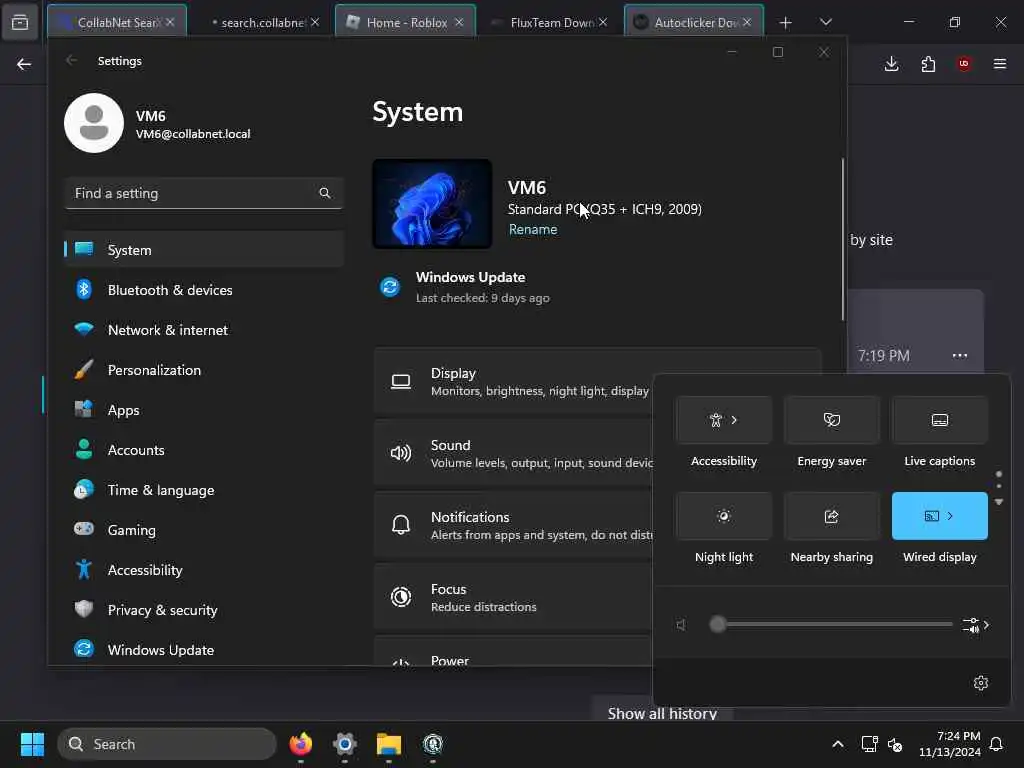Open Notifications settings row
This screenshot has width=1024, height=768.
point(513,526)
